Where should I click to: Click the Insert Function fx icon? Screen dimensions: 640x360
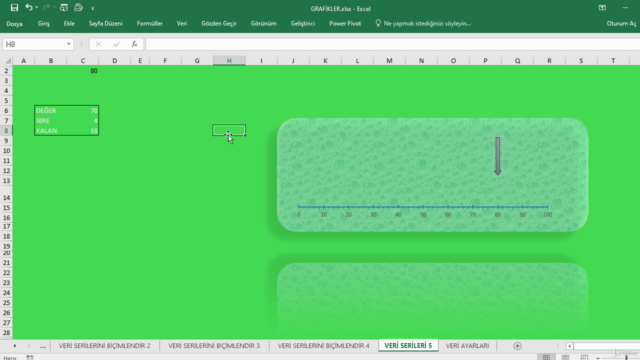click(134, 44)
